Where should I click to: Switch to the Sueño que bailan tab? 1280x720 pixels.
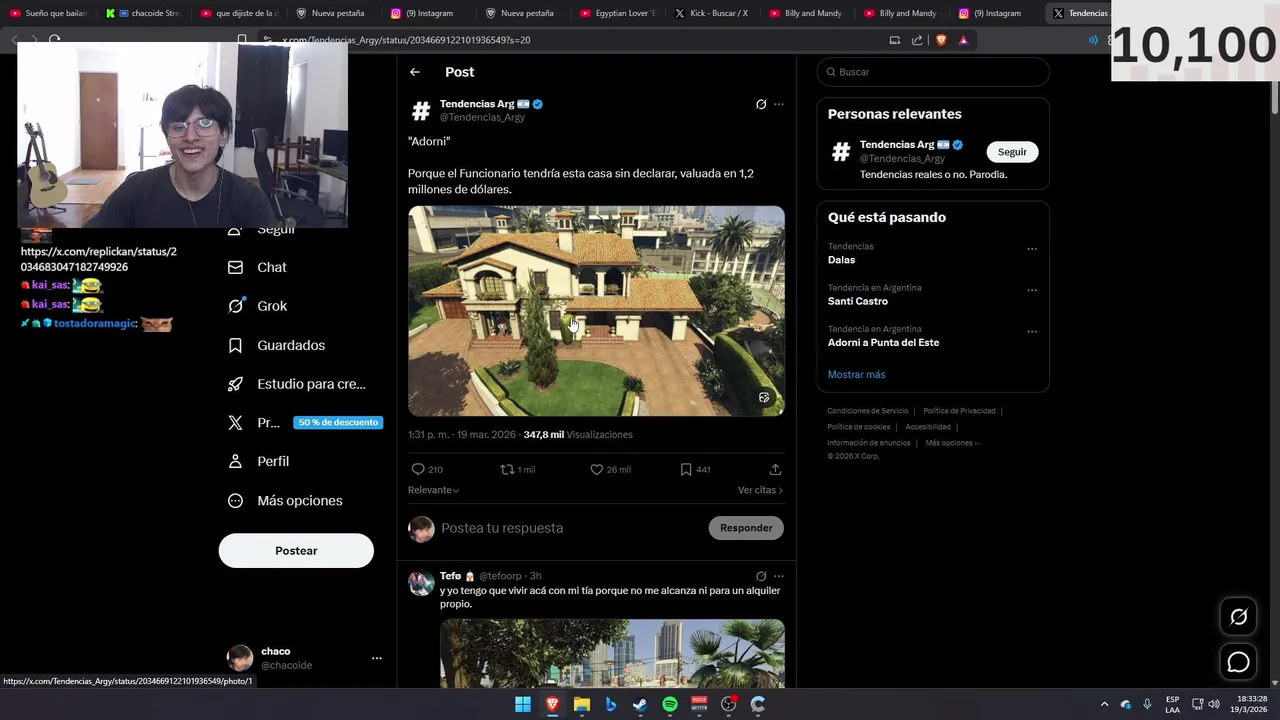tap(49, 13)
